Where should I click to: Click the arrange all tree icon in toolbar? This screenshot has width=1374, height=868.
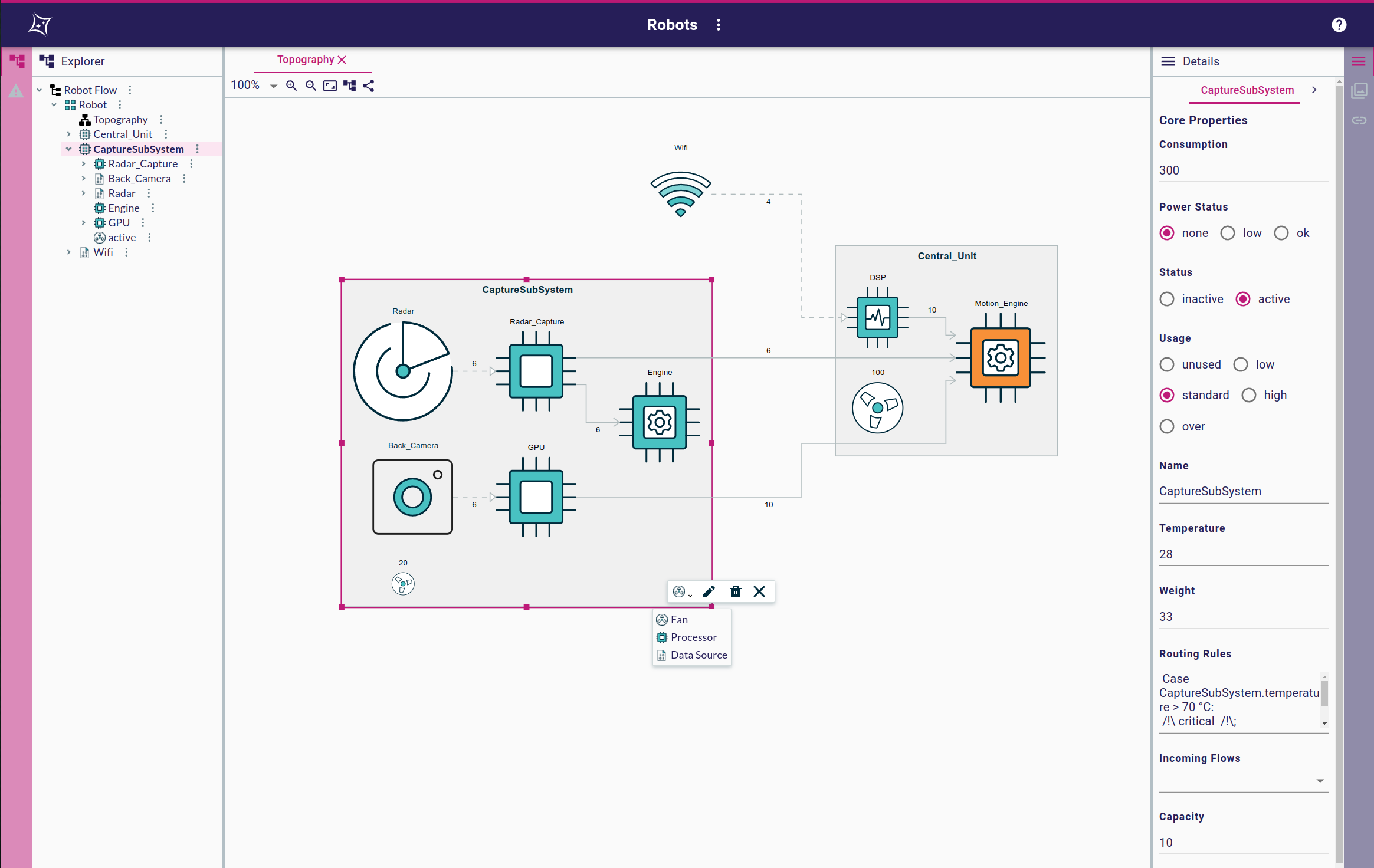pos(349,86)
